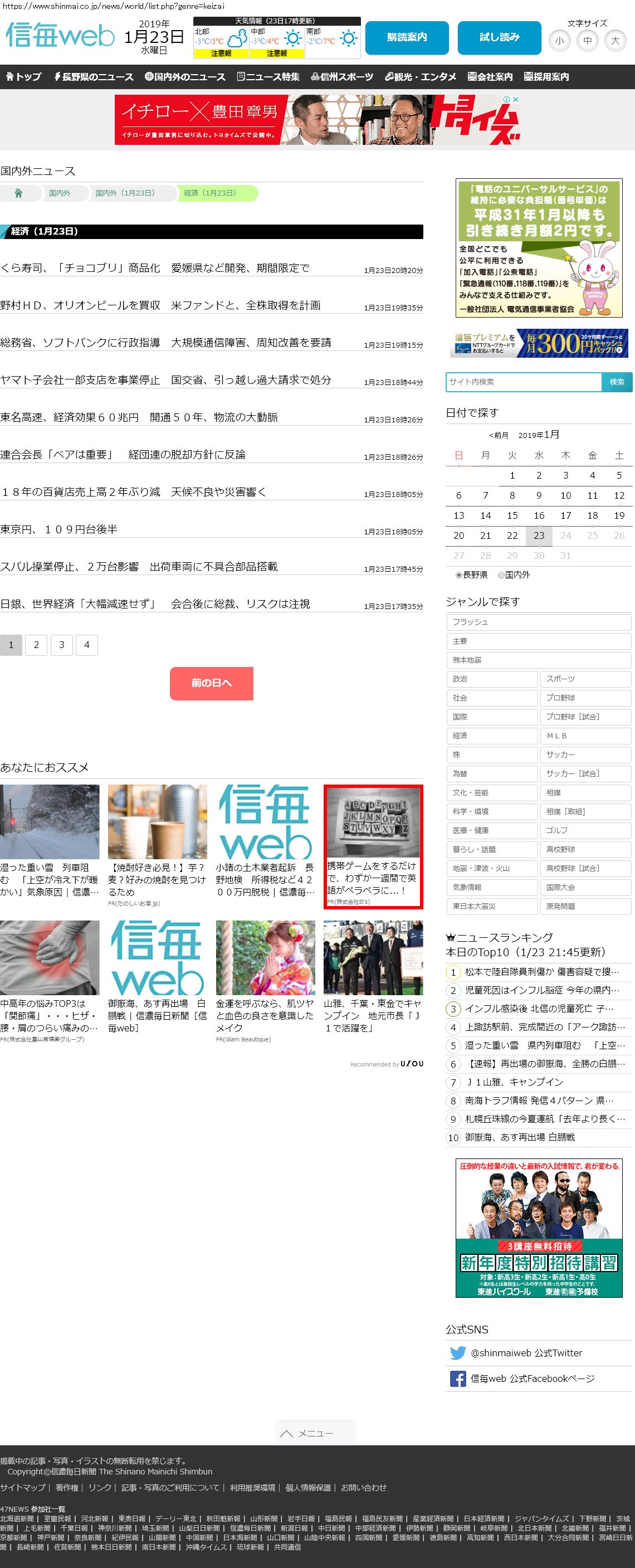Viewport: 635px width, 1568px height.
Task: Click the menu up-arrow button at bottom
Action: point(315,1433)
